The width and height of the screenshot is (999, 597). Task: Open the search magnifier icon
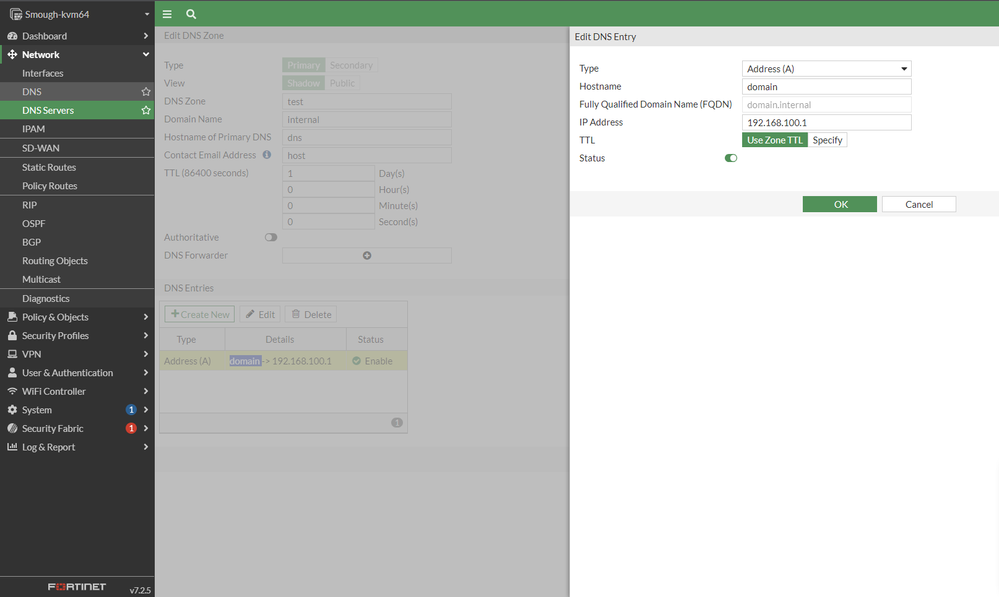[191, 14]
